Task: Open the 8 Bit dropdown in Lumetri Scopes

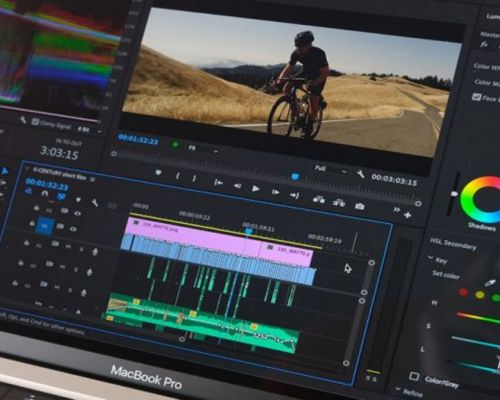Action: [x=89, y=130]
